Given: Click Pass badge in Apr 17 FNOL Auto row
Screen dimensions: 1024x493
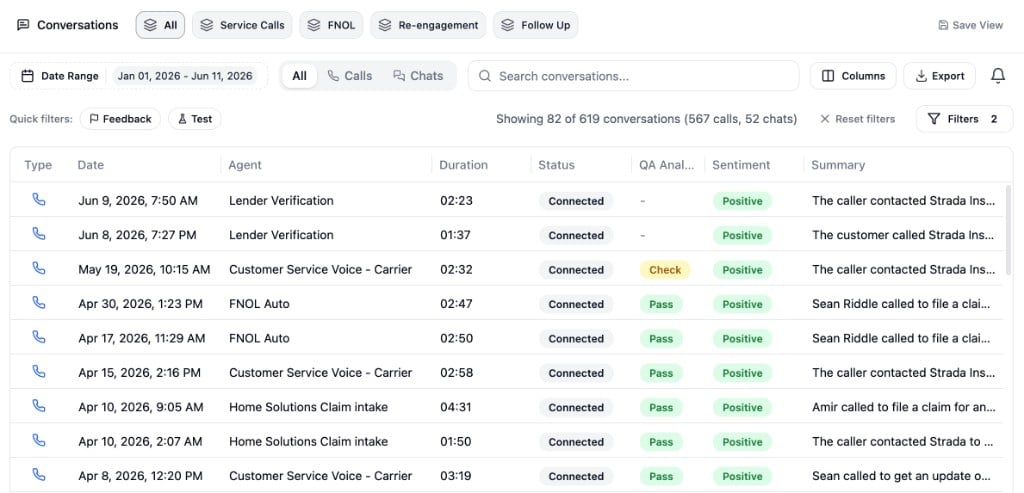Looking at the screenshot, I should [661, 338].
